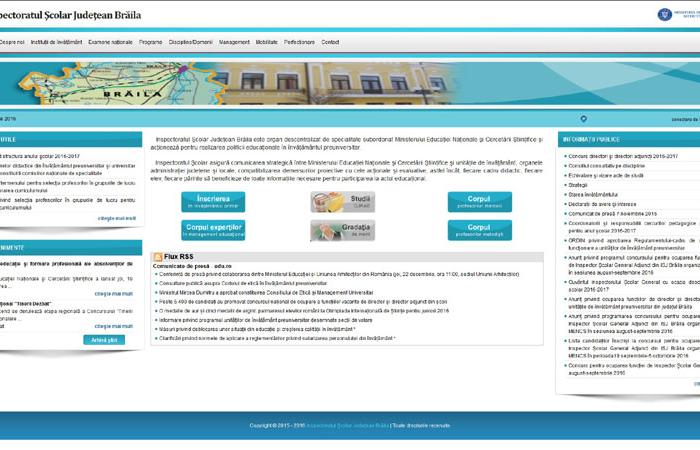Click the Corpul experților button
This screenshot has width=700, height=450.
coord(213,231)
